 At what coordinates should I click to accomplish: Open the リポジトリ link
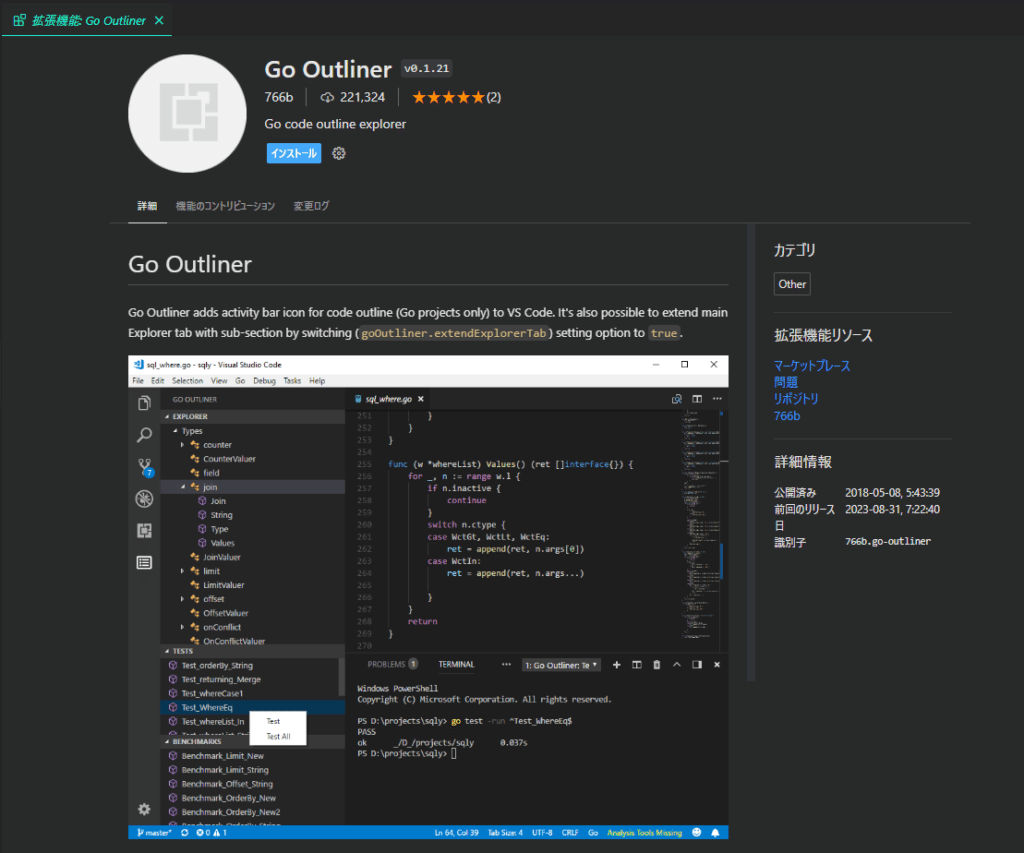click(x=796, y=398)
